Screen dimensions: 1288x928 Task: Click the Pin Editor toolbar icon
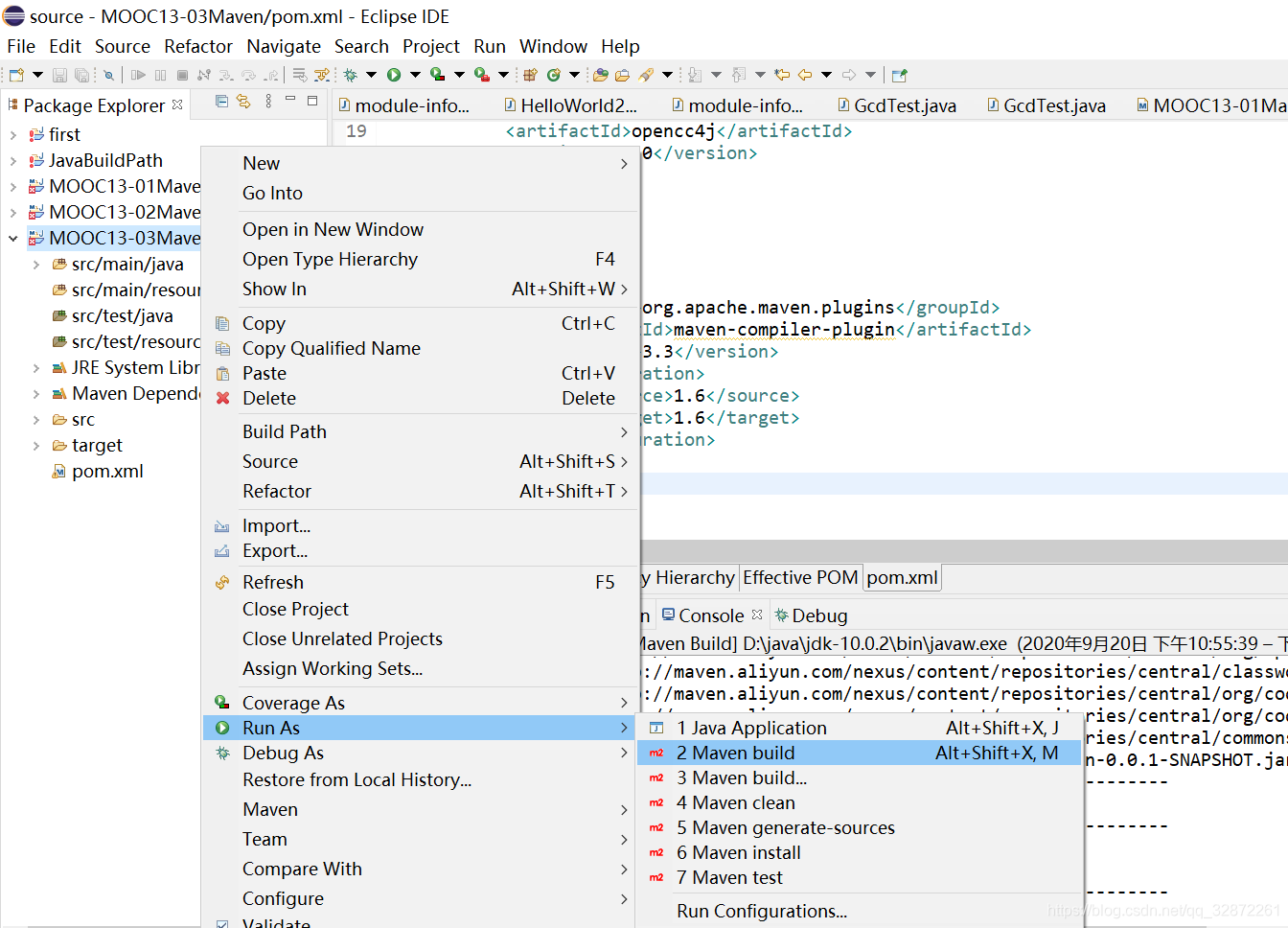tap(899, 75)
